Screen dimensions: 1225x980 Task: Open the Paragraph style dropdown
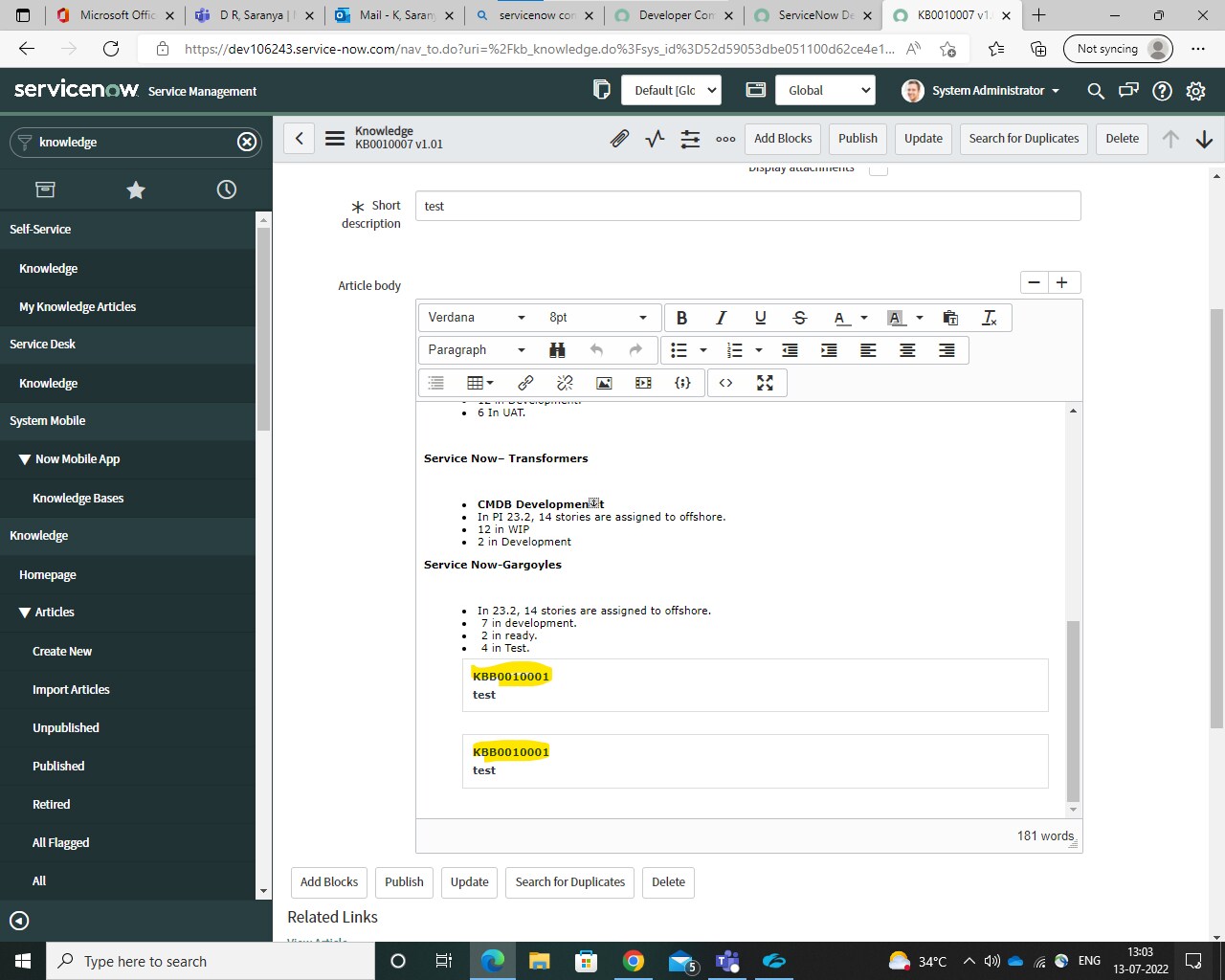tap(476, 349)
